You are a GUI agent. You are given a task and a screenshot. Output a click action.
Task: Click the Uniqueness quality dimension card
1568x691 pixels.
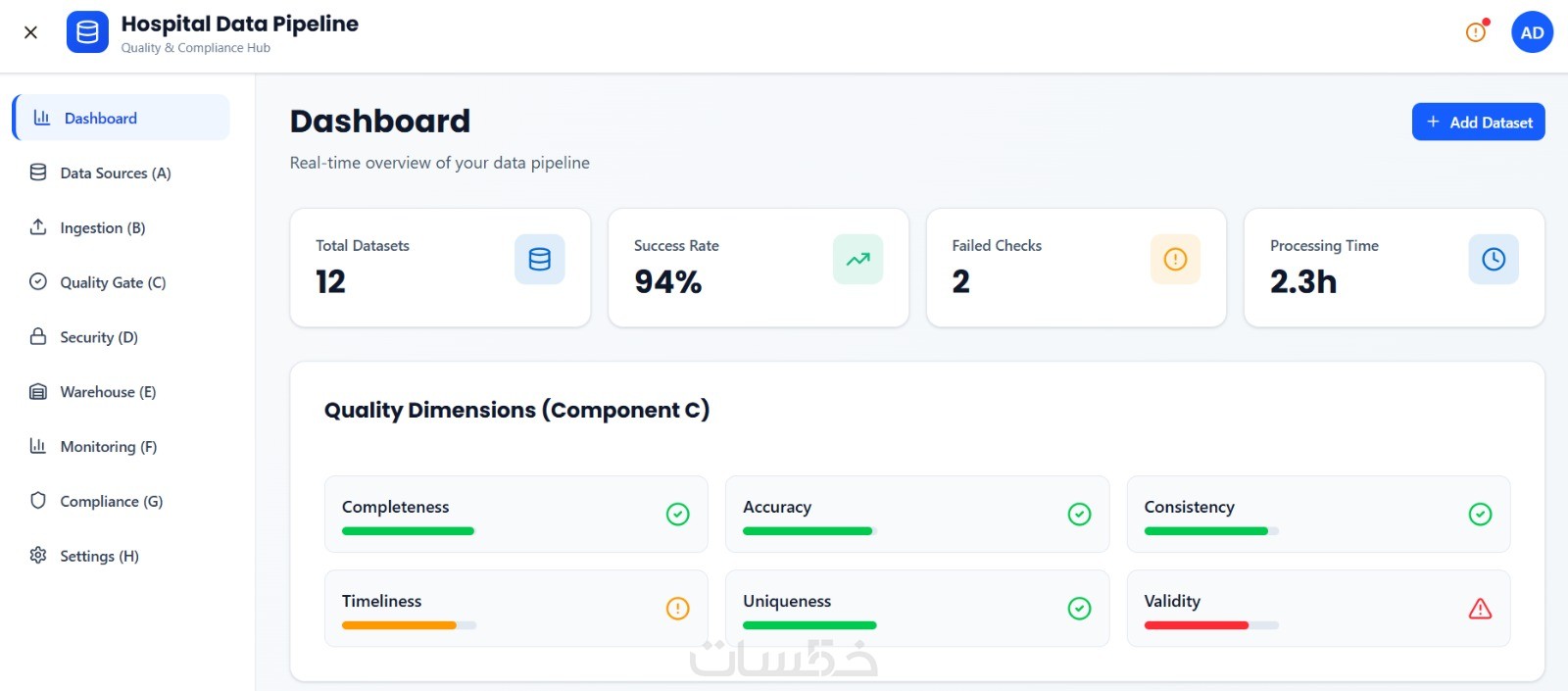(916, 608)
